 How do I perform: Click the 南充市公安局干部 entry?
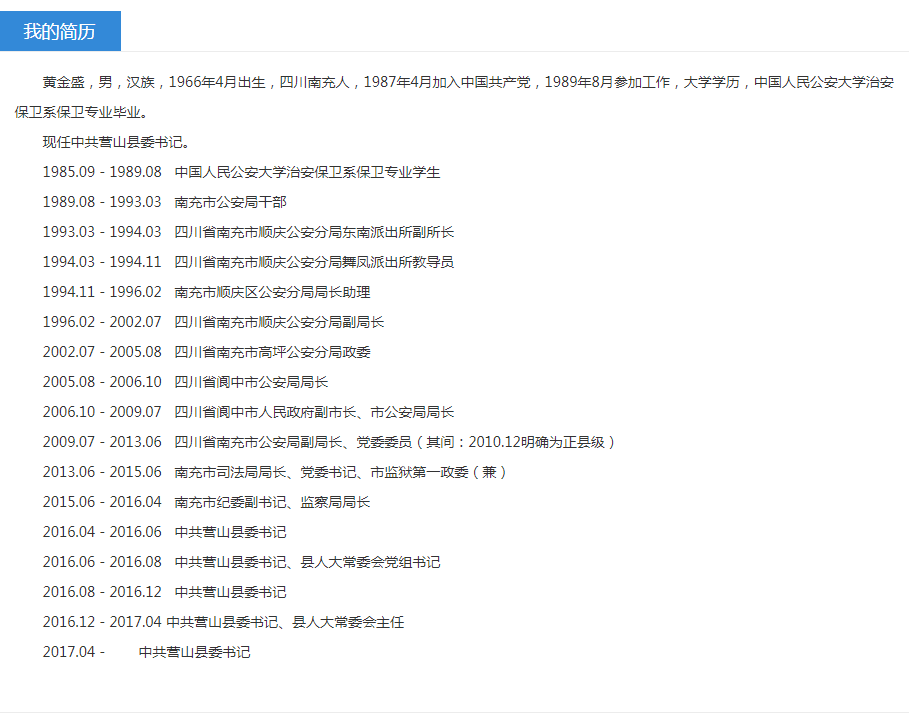tap(230, 202)
